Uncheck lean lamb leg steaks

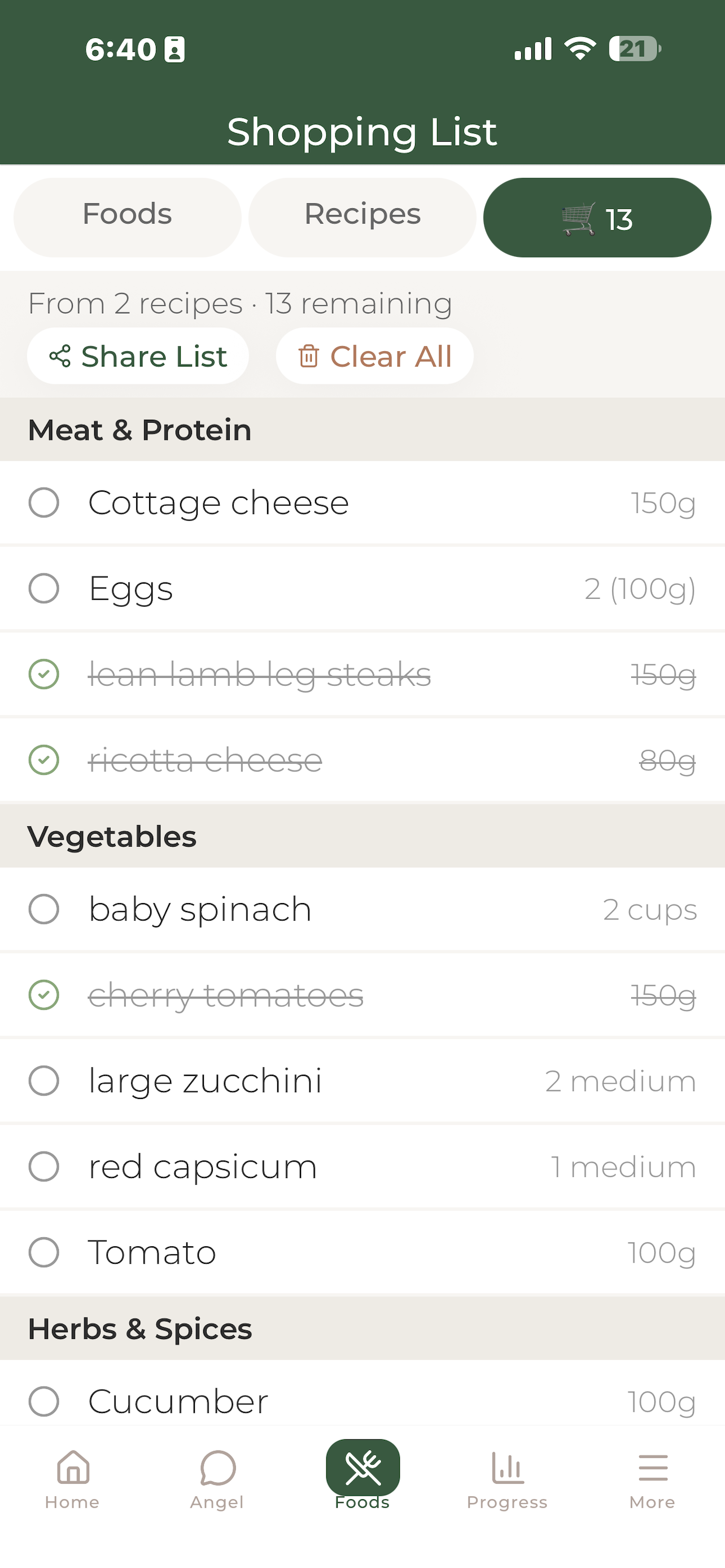click(44, 674)
